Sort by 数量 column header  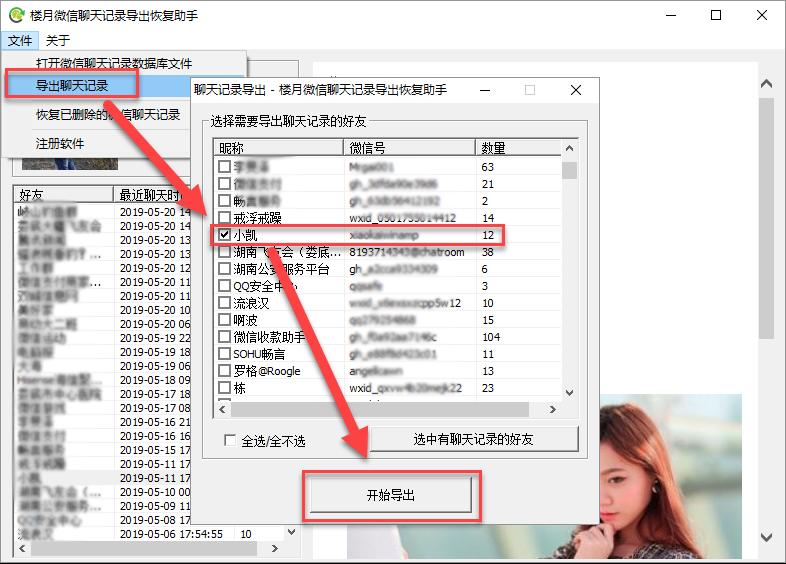click(518, 148)
